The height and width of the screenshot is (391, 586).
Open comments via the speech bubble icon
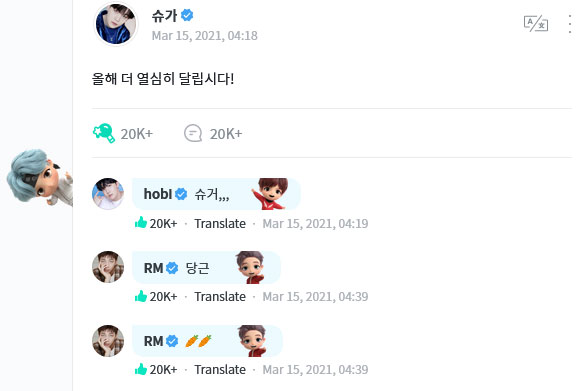tap(193, 133)
